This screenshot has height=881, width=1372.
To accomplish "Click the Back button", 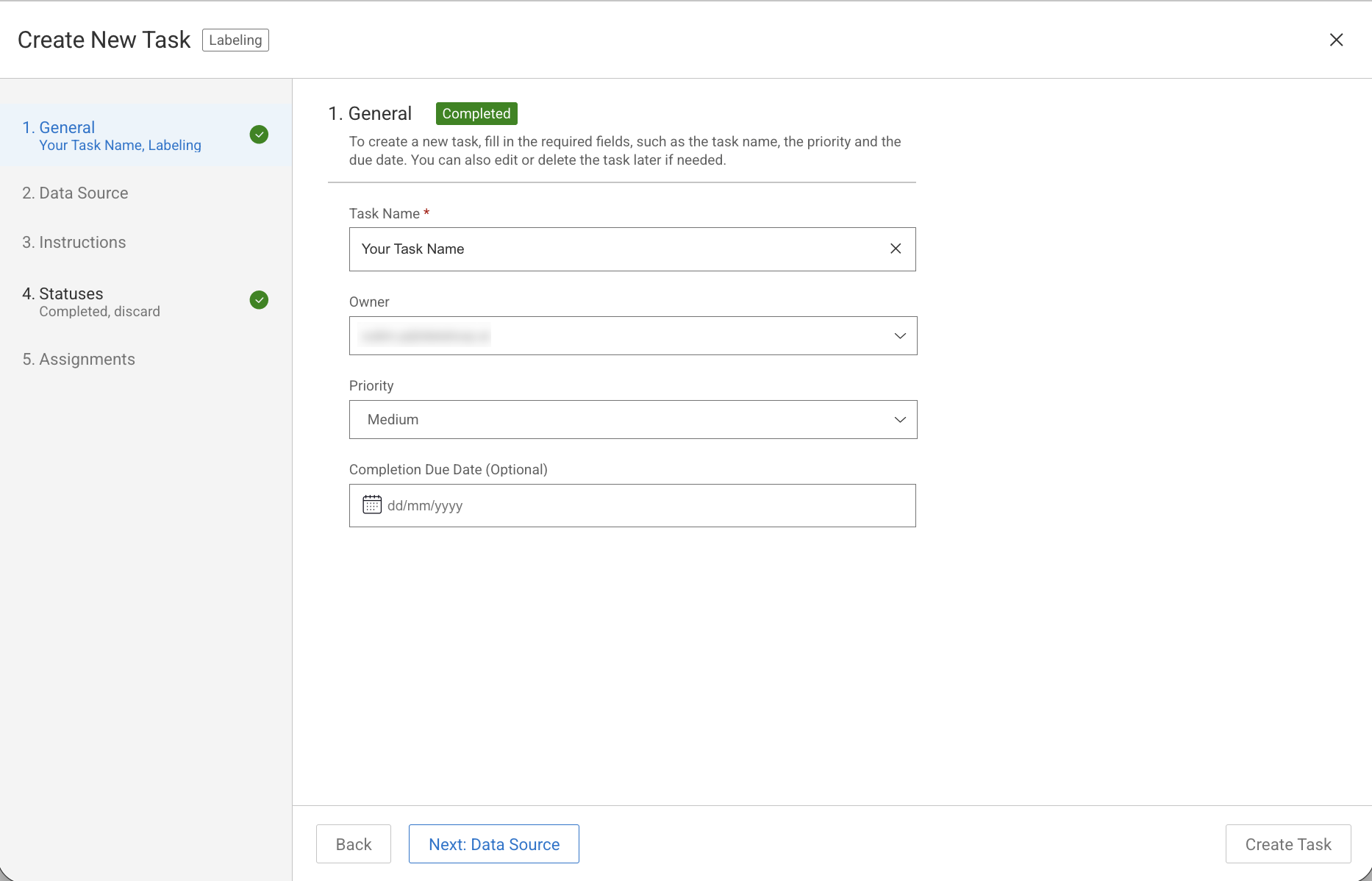I will (x=354, y=844).
